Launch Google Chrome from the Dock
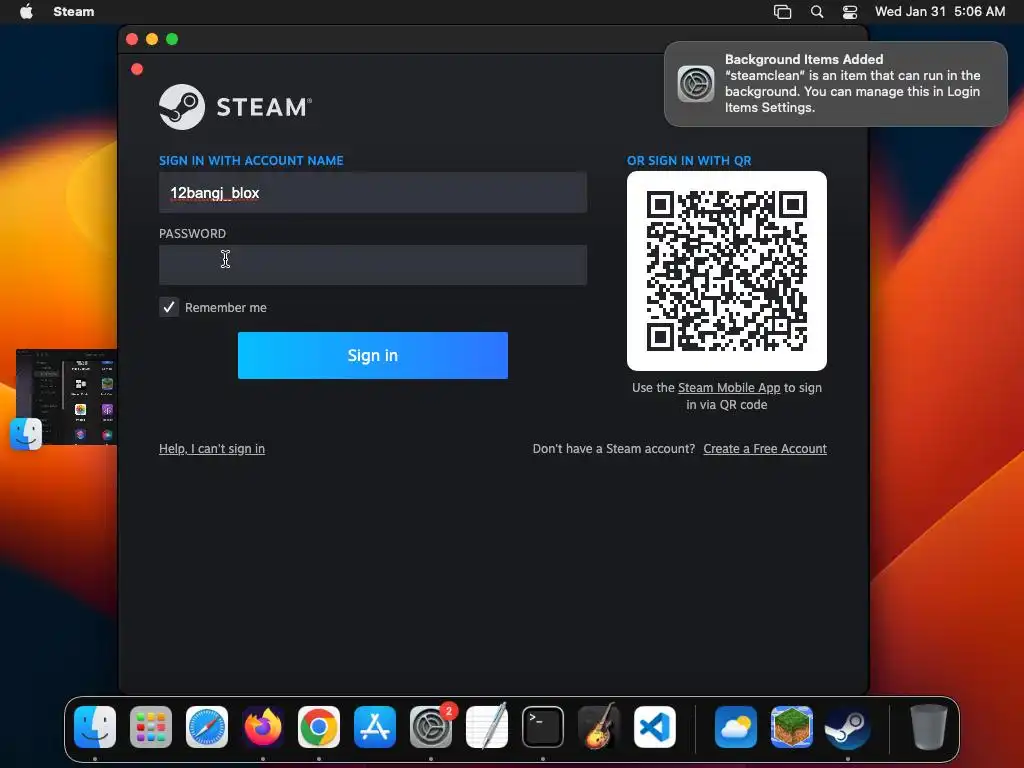Screen dimensions: 1024x768 point(319,727)
